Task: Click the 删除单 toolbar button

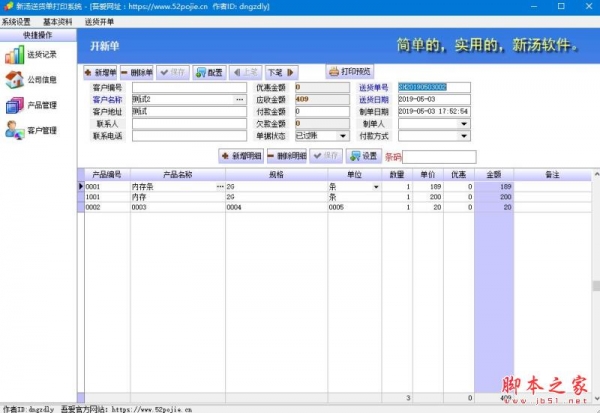Action: [x=137, y=72]
